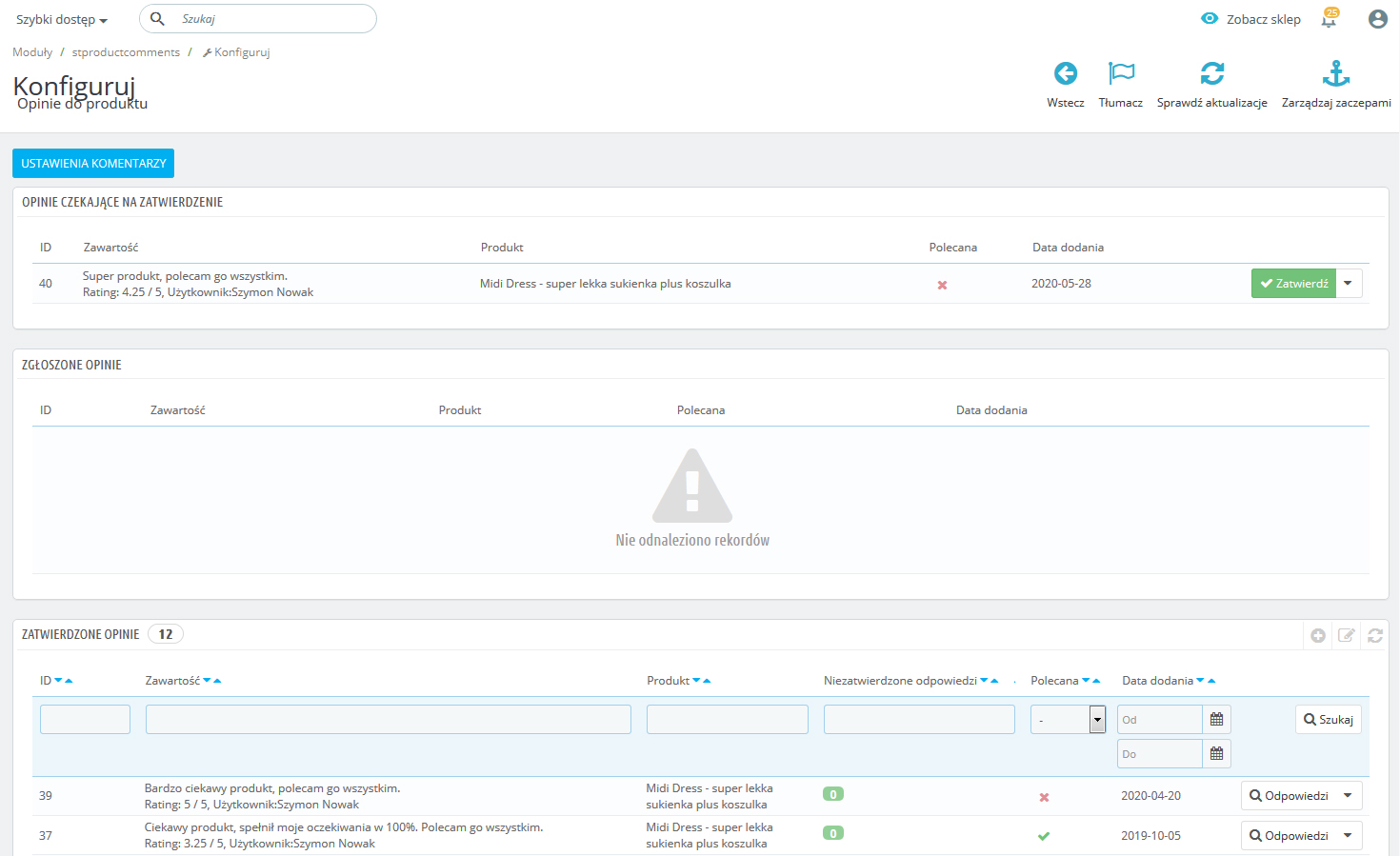The height and width of the screenshot is (856, 1400).
Task: Toggle the Polecana status for review 39
Action: [1044, 797]
